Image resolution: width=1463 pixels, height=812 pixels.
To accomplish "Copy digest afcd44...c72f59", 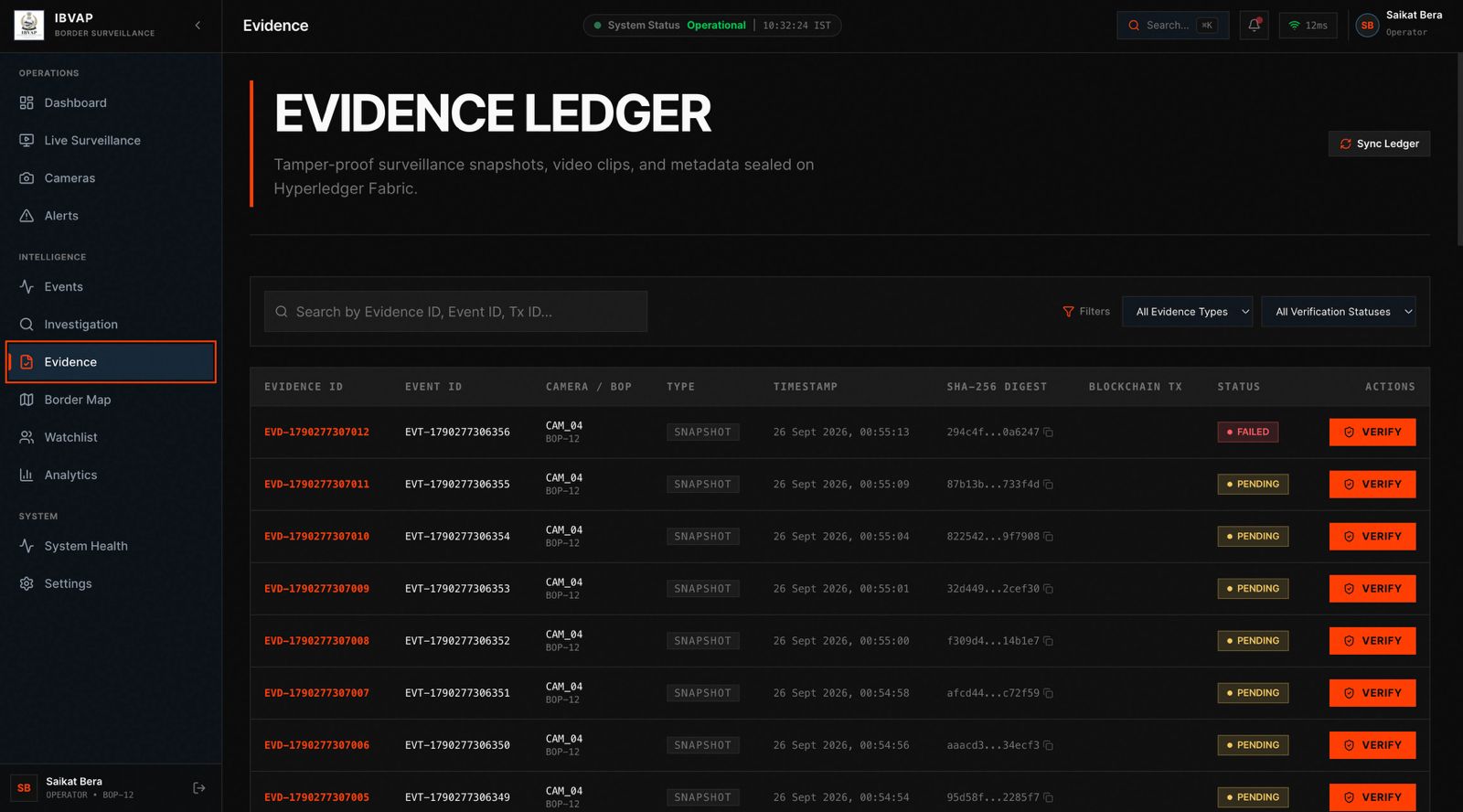I will 1049,693.
